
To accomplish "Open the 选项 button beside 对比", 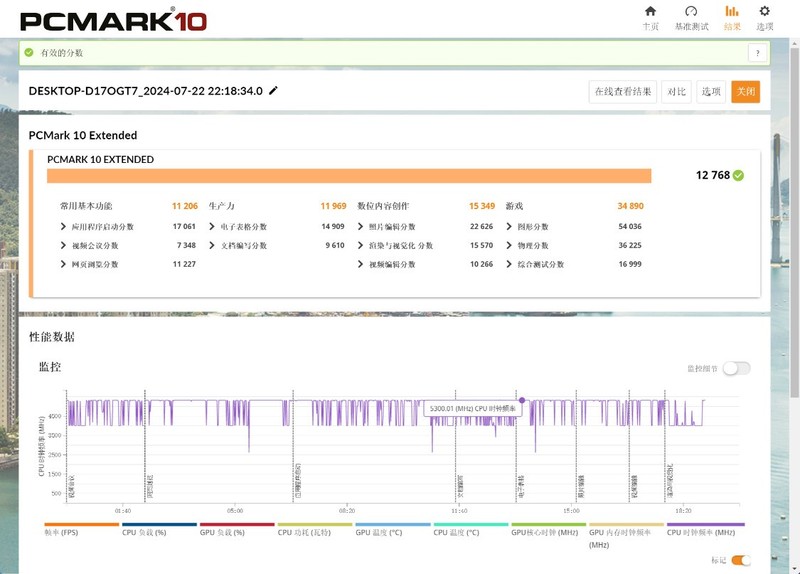I will click(x=711, y=92).
